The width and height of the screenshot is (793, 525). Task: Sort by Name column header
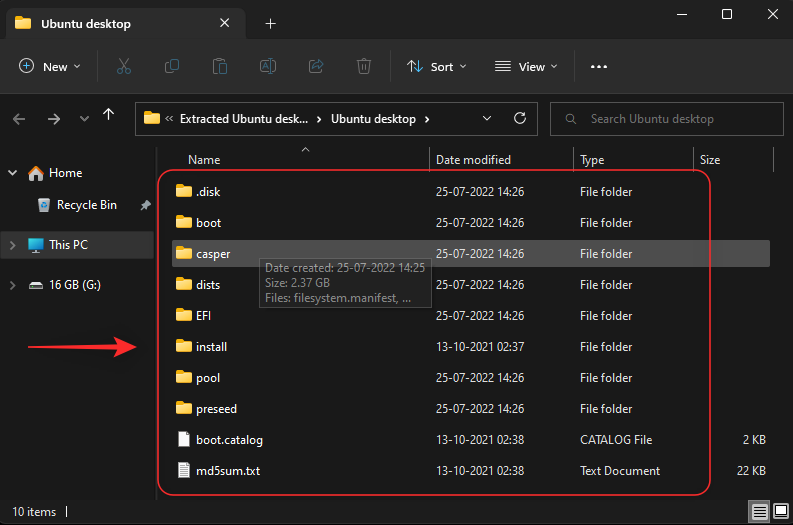pyautogui.click(x=204, y=160)
